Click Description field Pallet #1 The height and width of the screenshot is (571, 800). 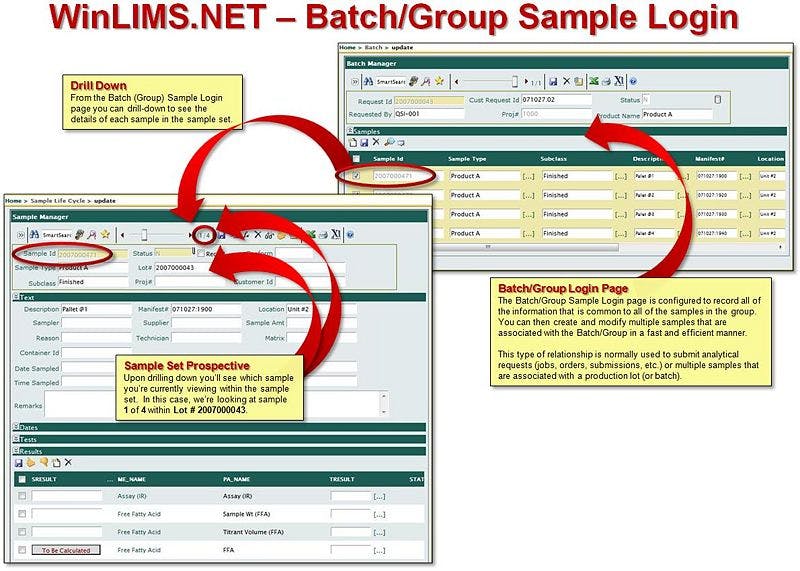(96, 309)
